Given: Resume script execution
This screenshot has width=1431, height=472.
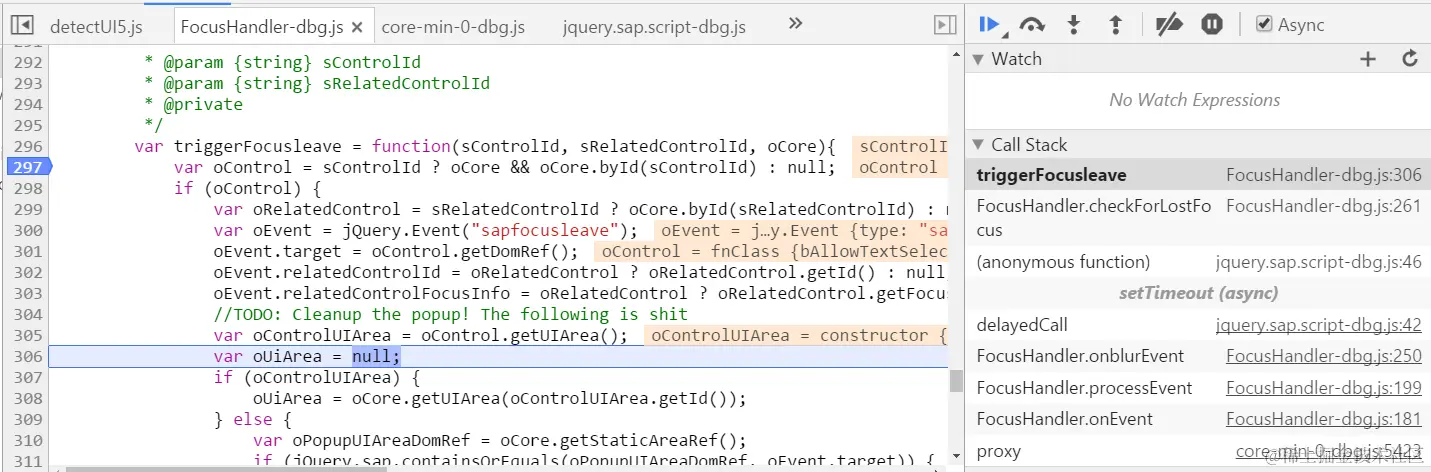Looking at the screenshot, I should (990, 24).
